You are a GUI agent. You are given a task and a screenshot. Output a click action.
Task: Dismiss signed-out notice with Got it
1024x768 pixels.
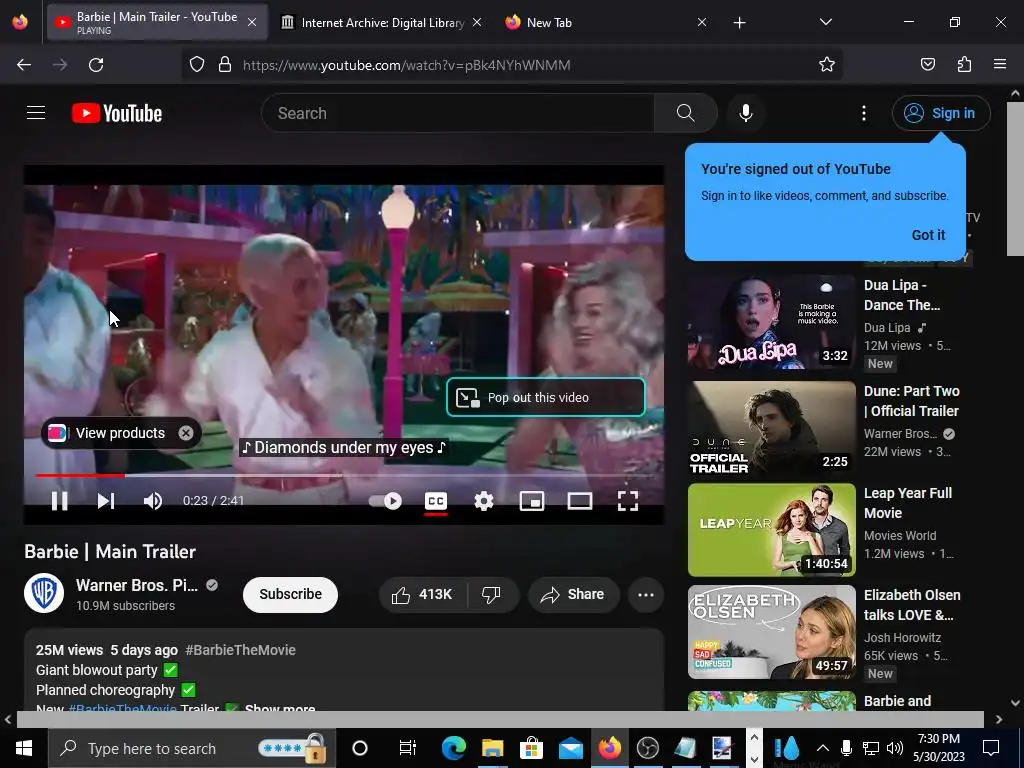click(928, 235)
